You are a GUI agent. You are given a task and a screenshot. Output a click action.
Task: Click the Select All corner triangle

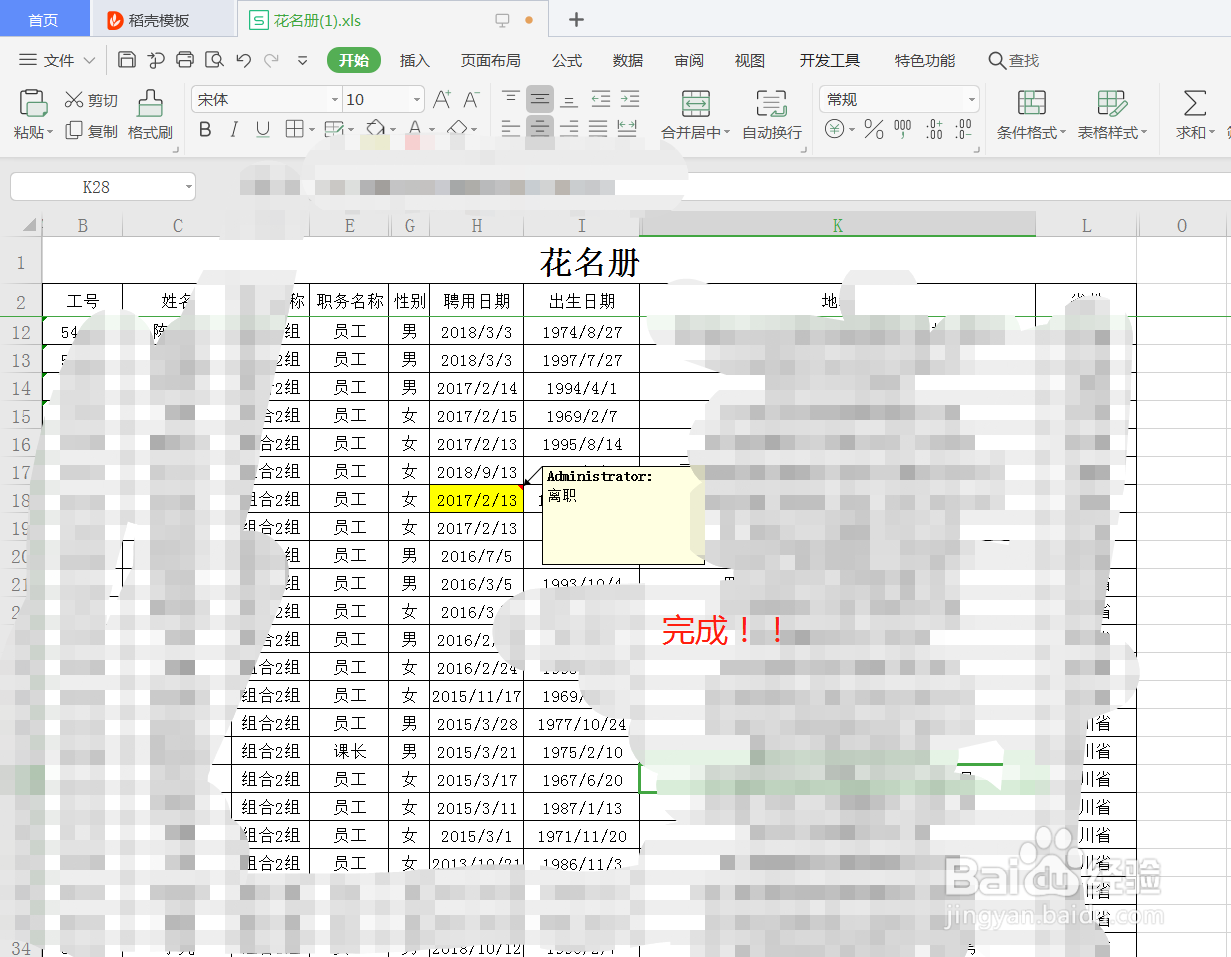[x=29, y=225]
